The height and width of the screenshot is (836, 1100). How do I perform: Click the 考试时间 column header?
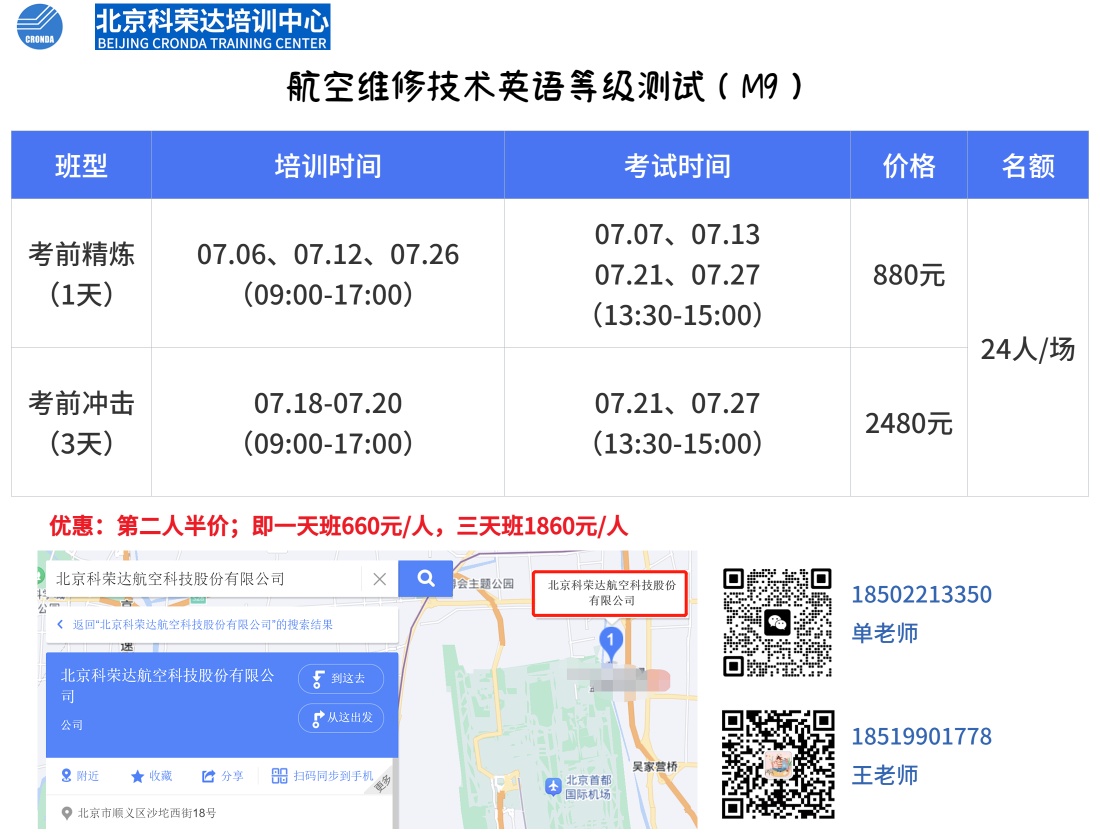[x=677, y=166]
